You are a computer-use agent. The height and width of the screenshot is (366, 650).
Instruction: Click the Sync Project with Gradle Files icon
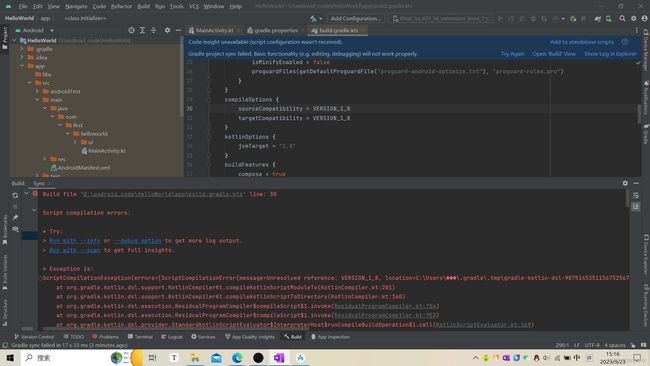[x=597, y=19]
